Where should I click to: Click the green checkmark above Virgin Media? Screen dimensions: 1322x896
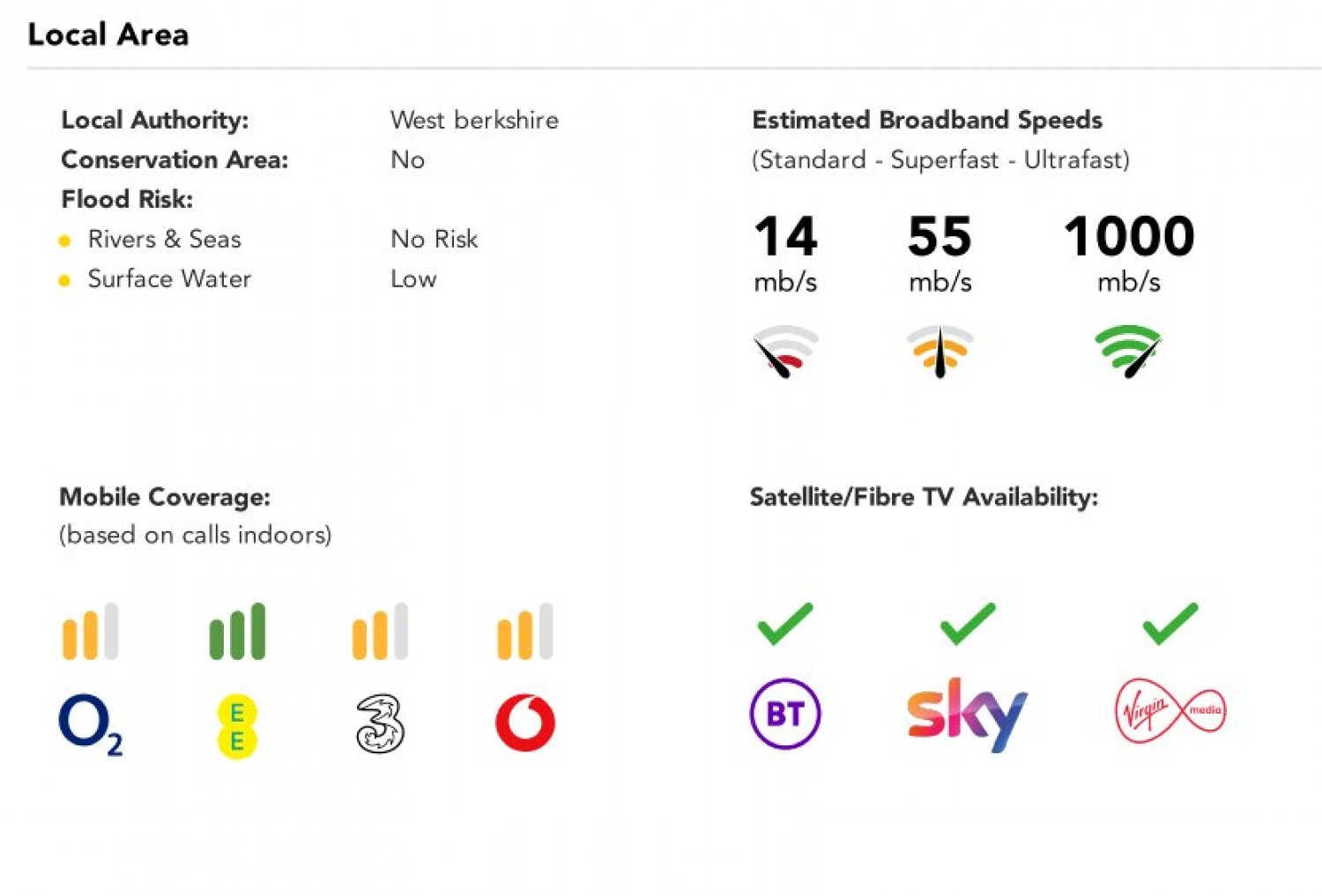coord(1170,624)
